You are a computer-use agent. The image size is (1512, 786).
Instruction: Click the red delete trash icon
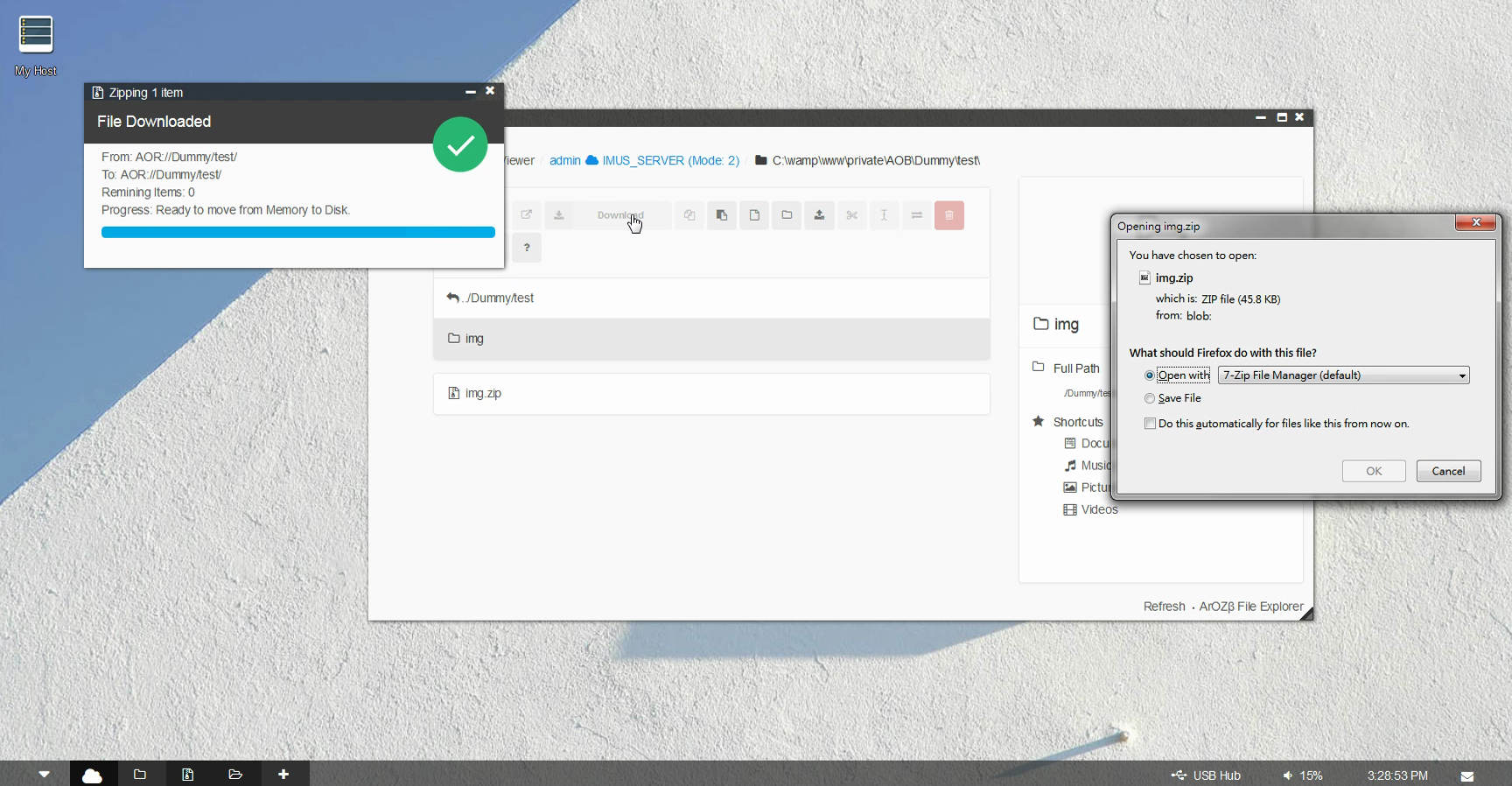pyautogui.click(x=948, y=215)
